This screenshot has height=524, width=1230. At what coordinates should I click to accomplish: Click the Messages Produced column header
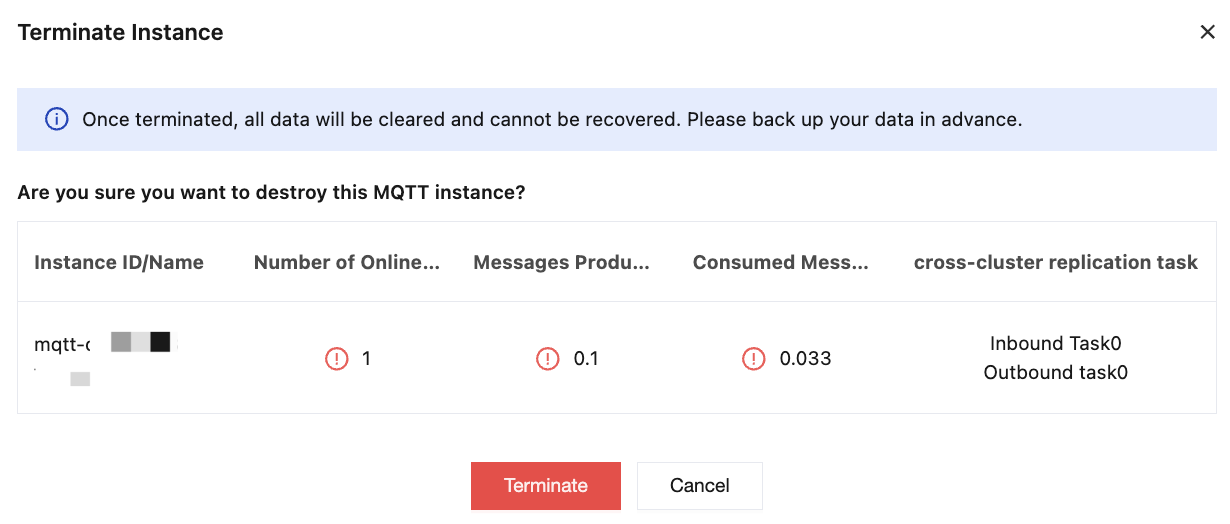tap(561, 263)
